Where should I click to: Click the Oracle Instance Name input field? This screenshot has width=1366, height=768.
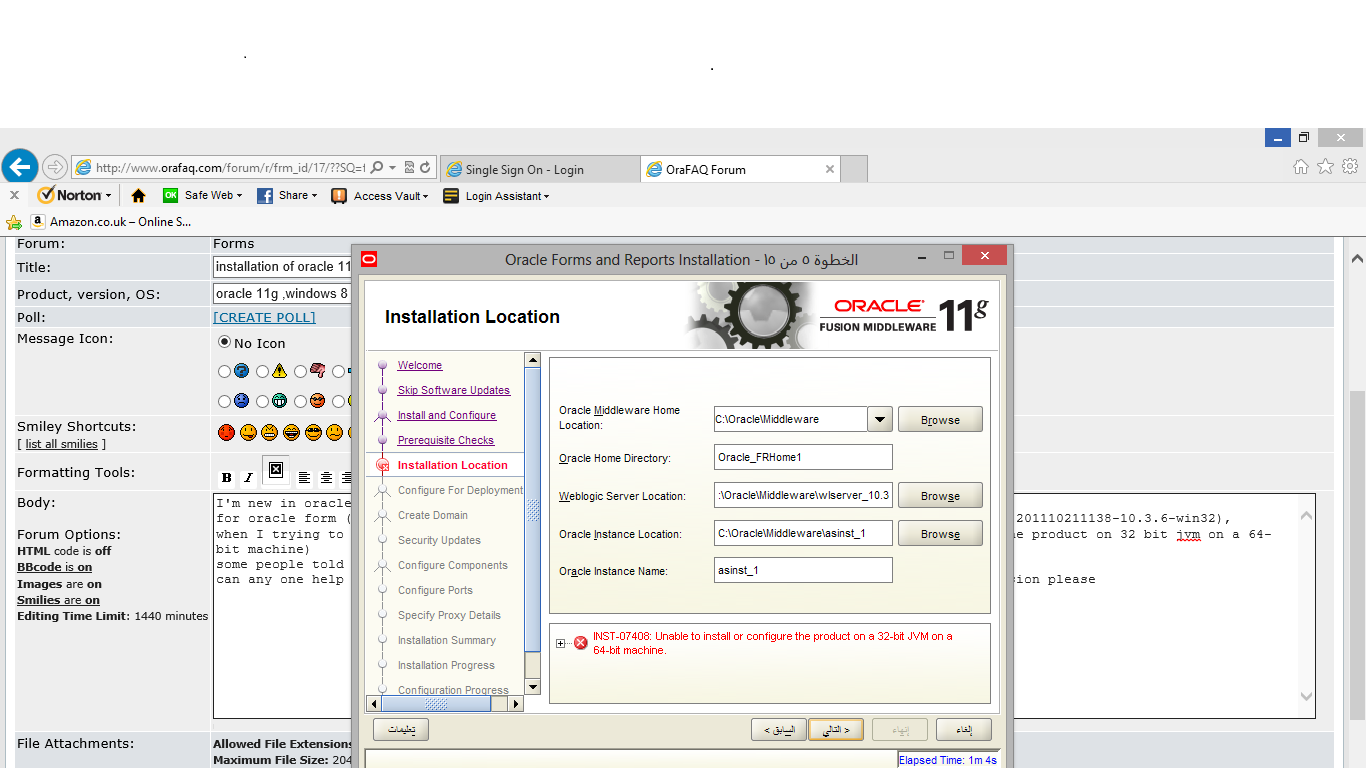pos(802,570)
